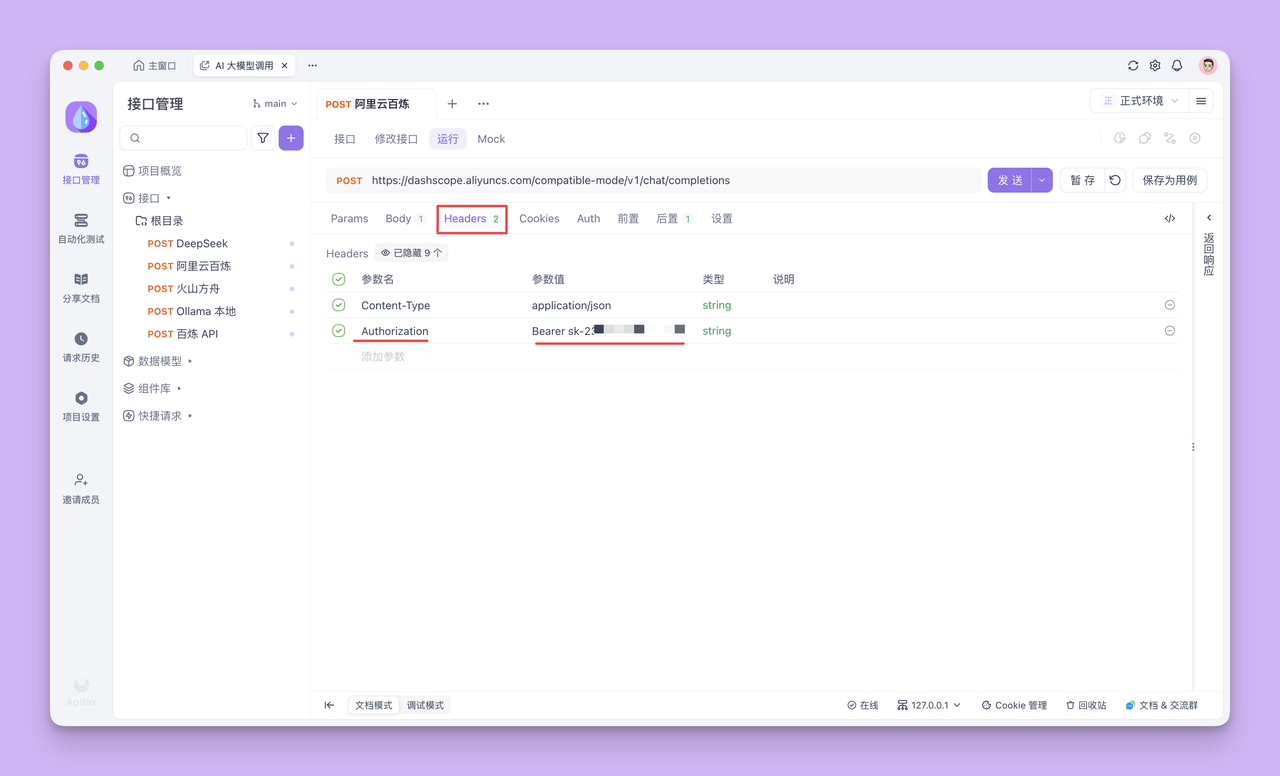
Task: Click the POST method selector in URL bar
Action: (x=349, y=181)
